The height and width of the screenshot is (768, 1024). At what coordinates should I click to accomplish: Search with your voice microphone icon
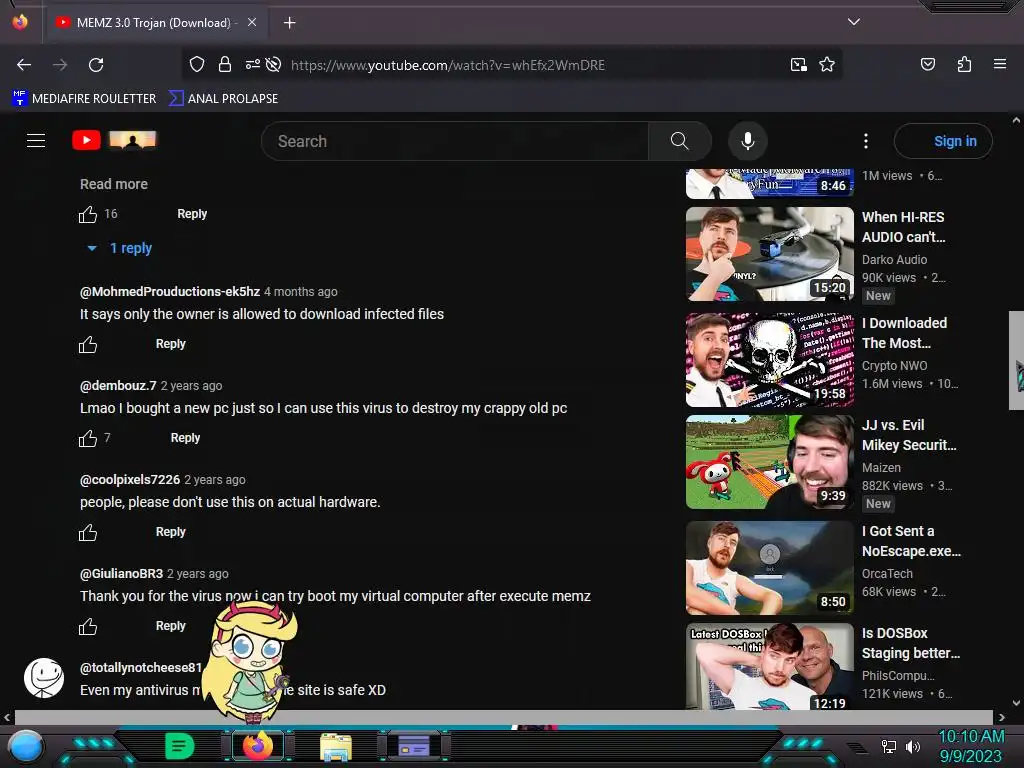(x=748, y=141)
